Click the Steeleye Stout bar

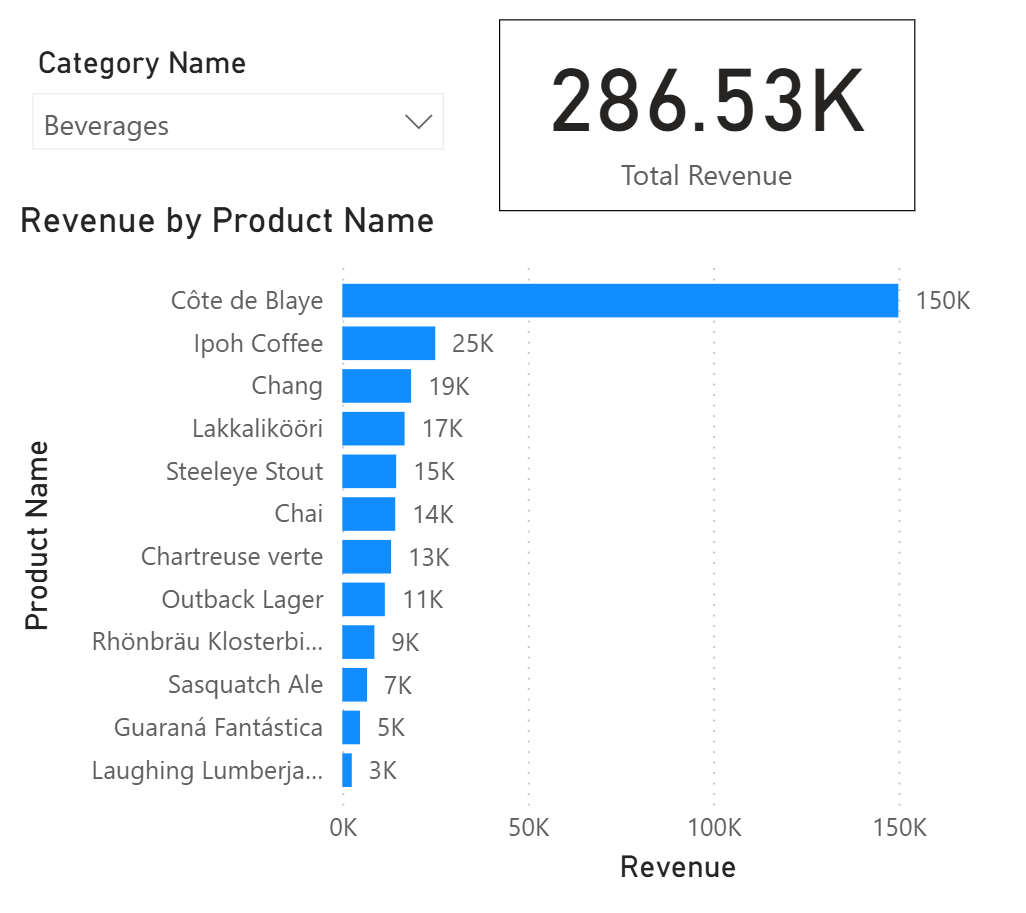369,472
